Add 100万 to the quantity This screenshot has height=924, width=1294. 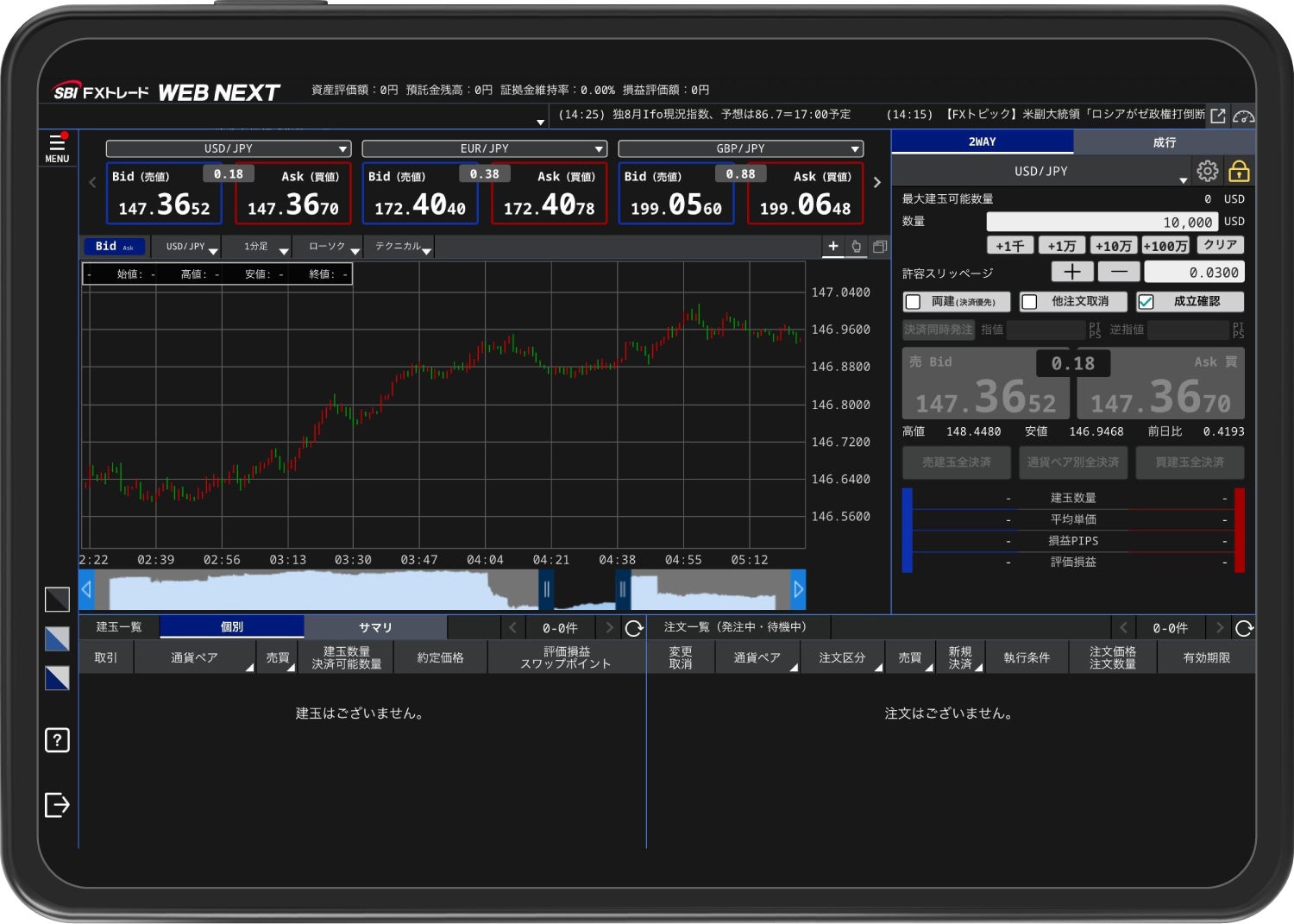1165,246
